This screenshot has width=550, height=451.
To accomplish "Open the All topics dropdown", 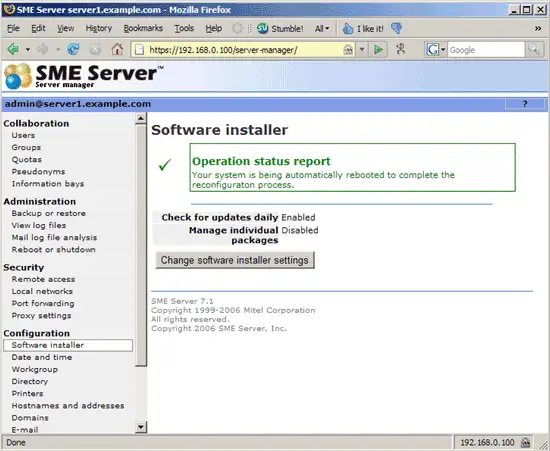I will click(x=322, y=29).
